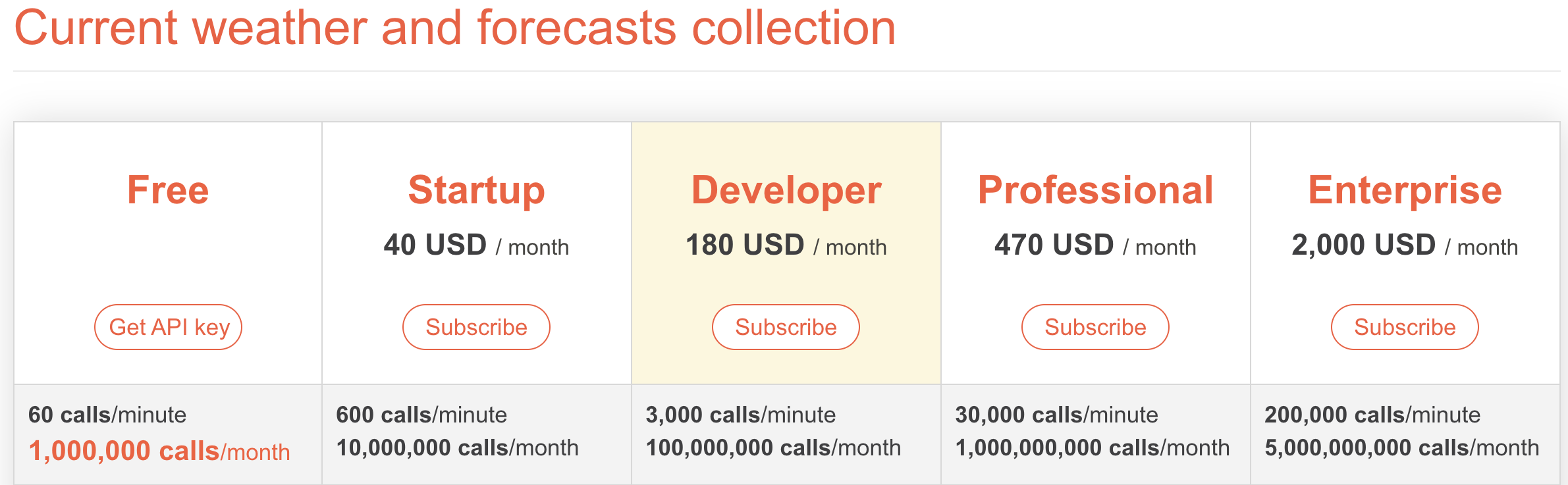1568x485 pixels.
Task: Click the Get API key button
Action: point(168,327)
